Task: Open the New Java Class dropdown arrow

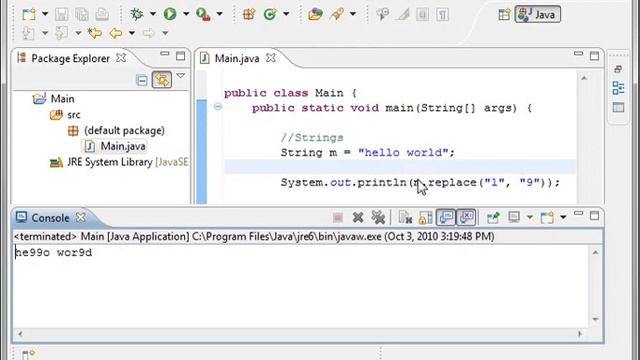Action: click(286, 14)
